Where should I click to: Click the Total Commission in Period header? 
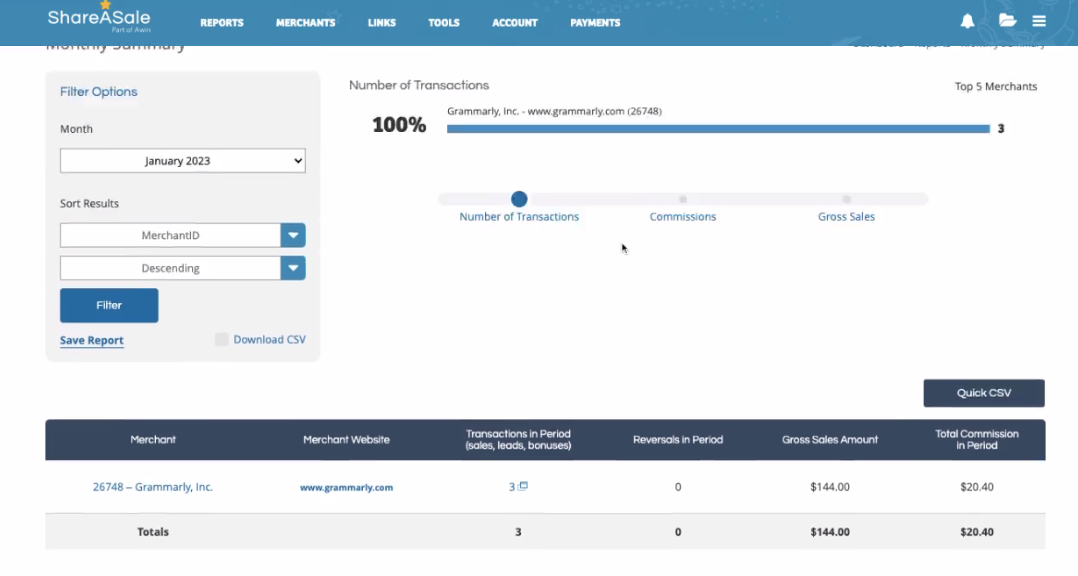pyautogui.click(x=977, y=440)
